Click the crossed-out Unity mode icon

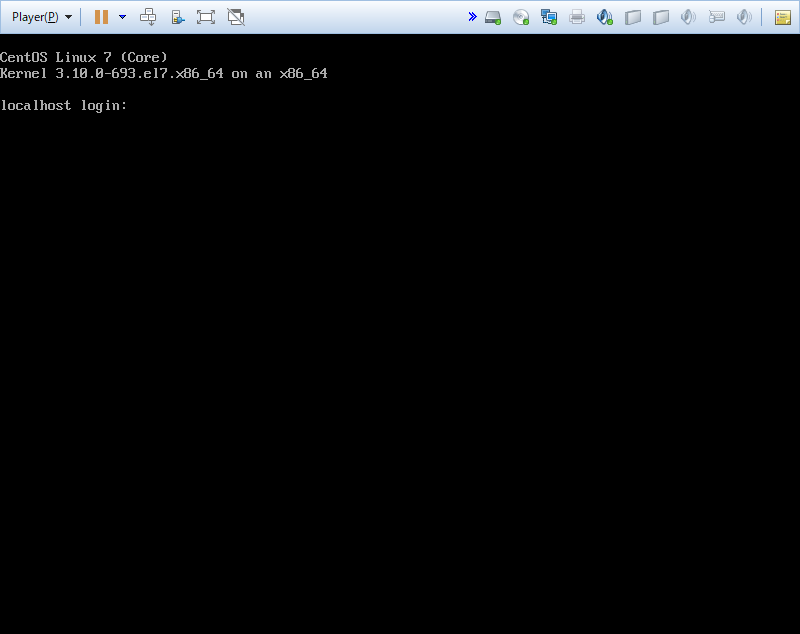[x=236, y=17]
